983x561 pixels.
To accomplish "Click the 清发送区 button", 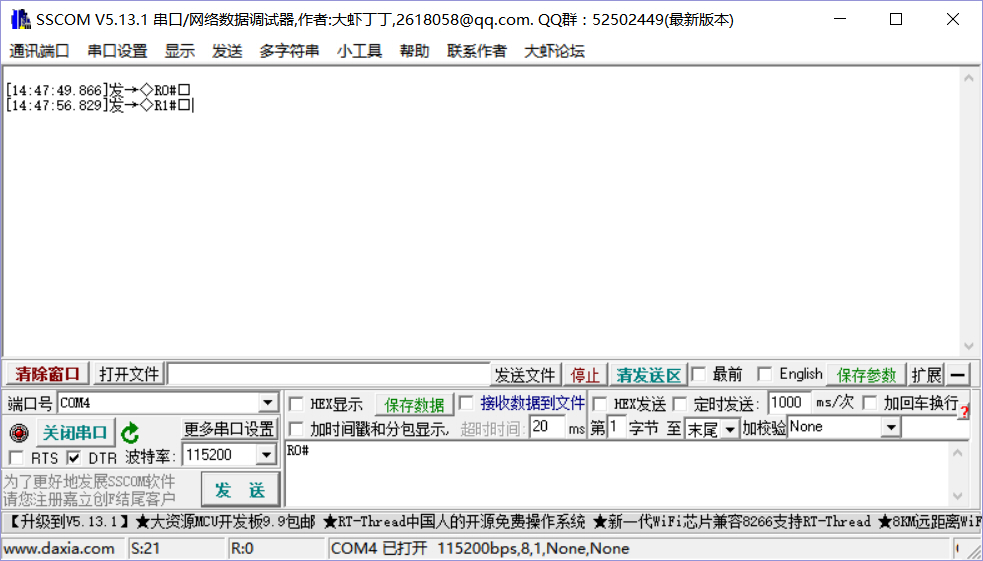I will pos(648,375).
